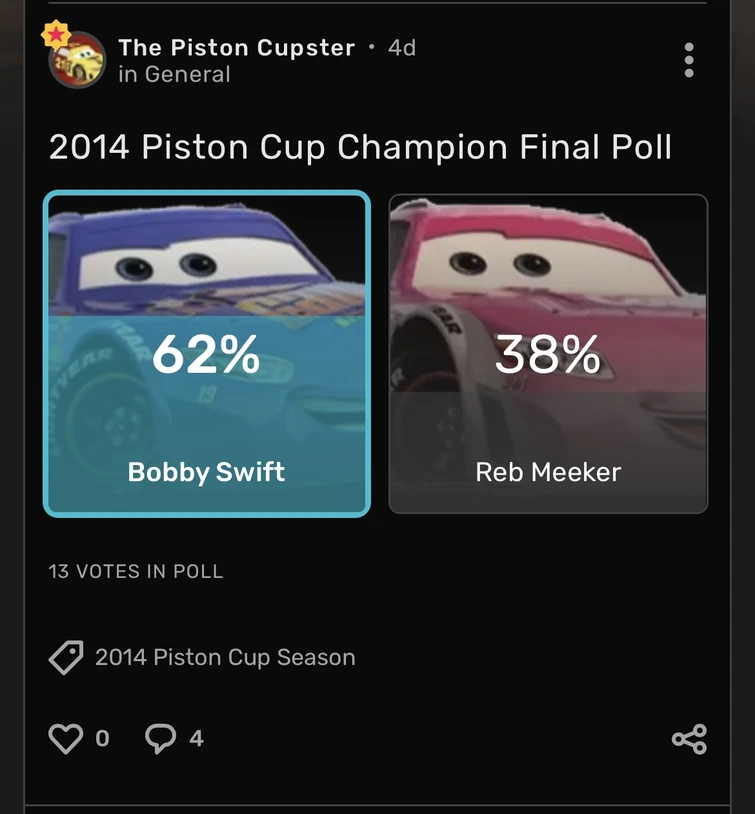The height and width of the screenshot is (814, 755).
Task: Like the post with the heart icon
Action: (x=66, y=739)
